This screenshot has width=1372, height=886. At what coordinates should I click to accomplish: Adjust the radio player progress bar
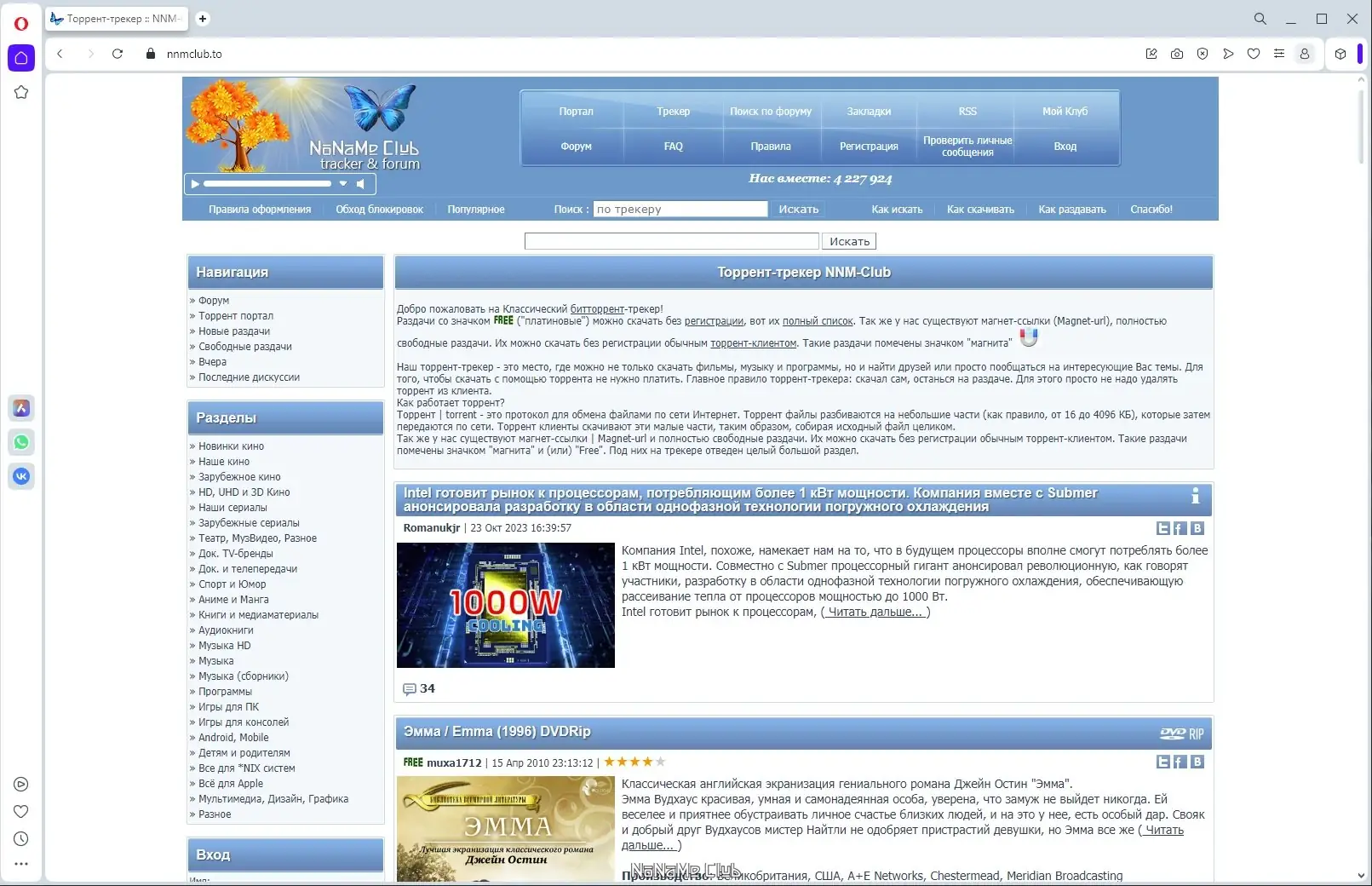click(x=267, y=184)
